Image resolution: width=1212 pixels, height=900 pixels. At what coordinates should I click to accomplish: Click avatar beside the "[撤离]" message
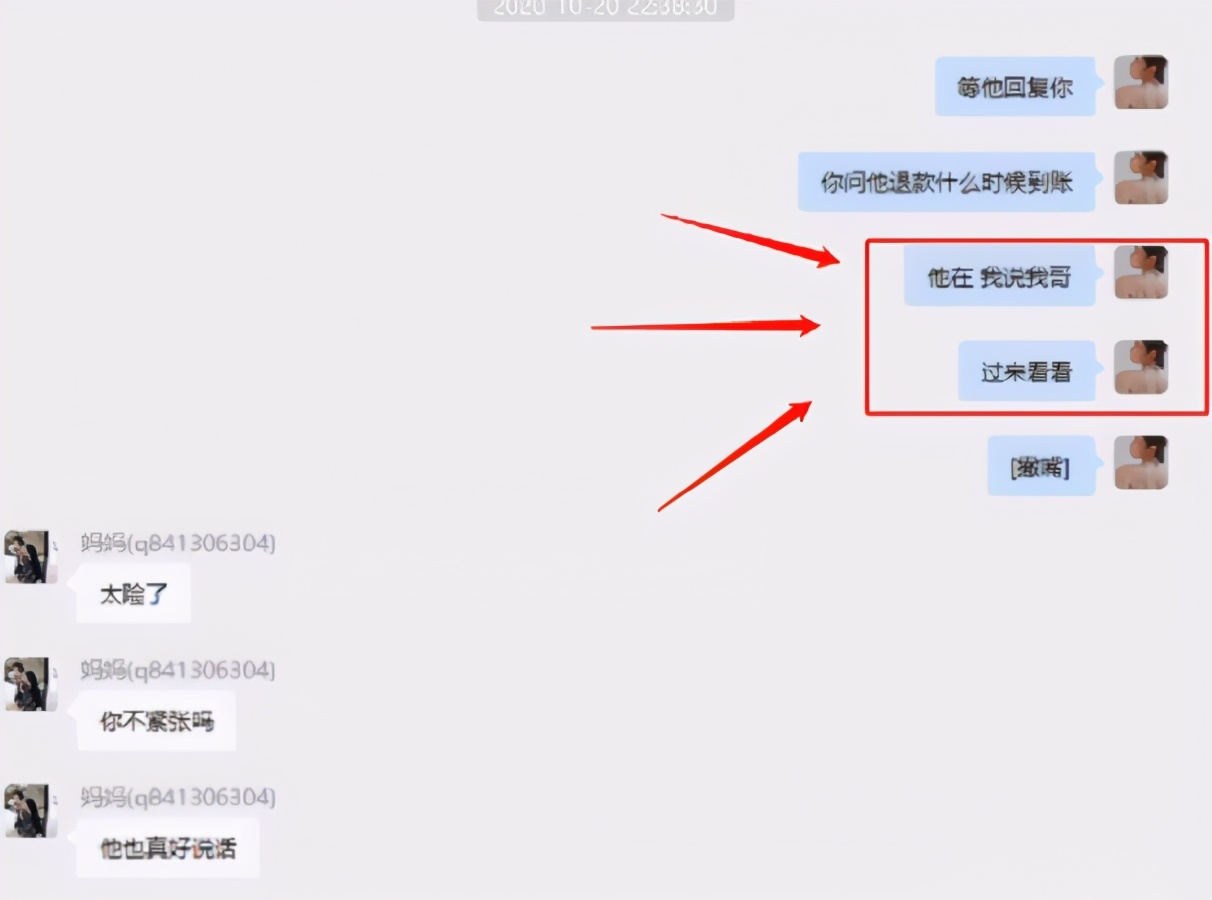(x=1141, y=462)
